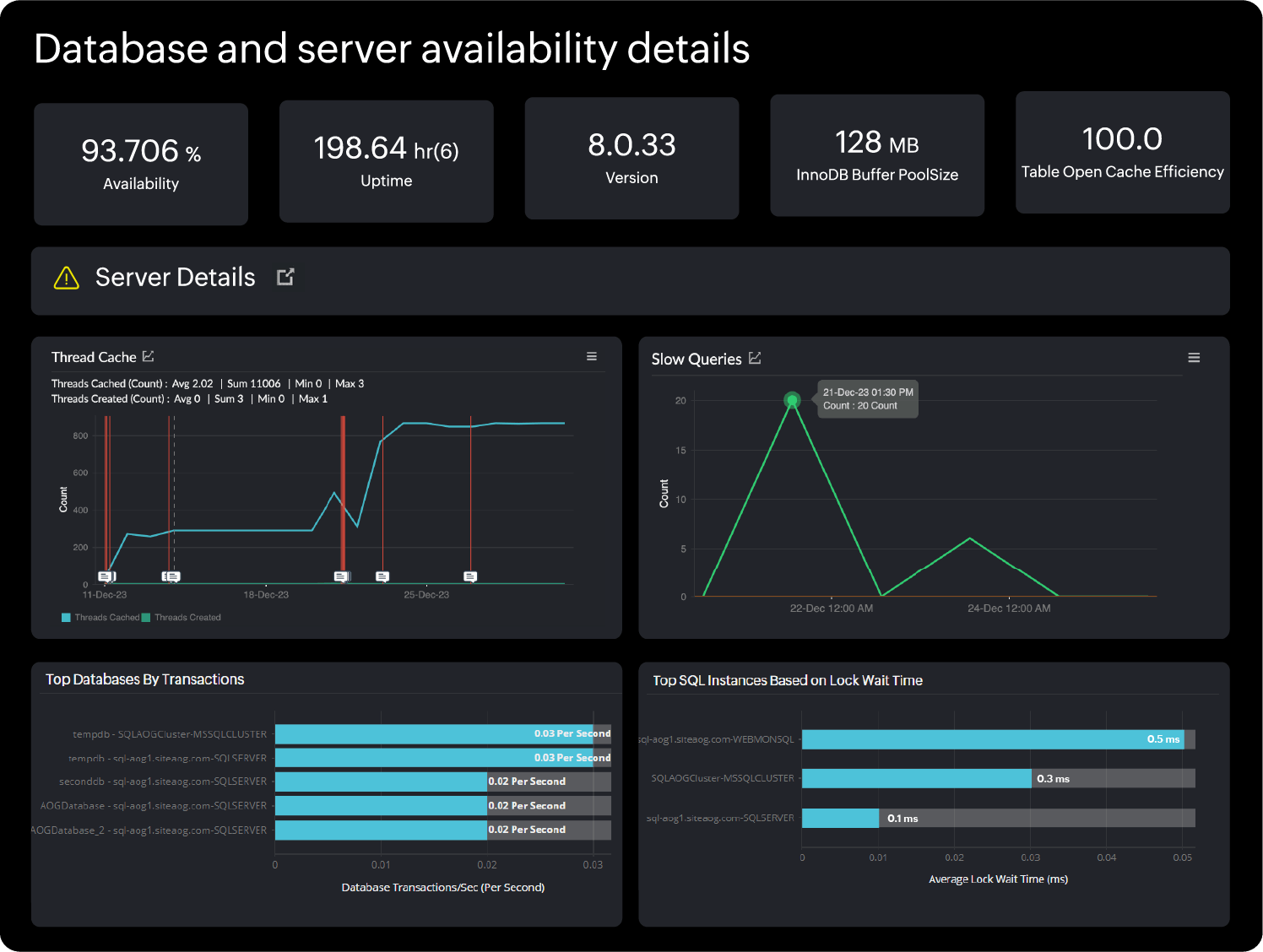Click the warning triangle icon beside Server Details

[x=66, y=278]
